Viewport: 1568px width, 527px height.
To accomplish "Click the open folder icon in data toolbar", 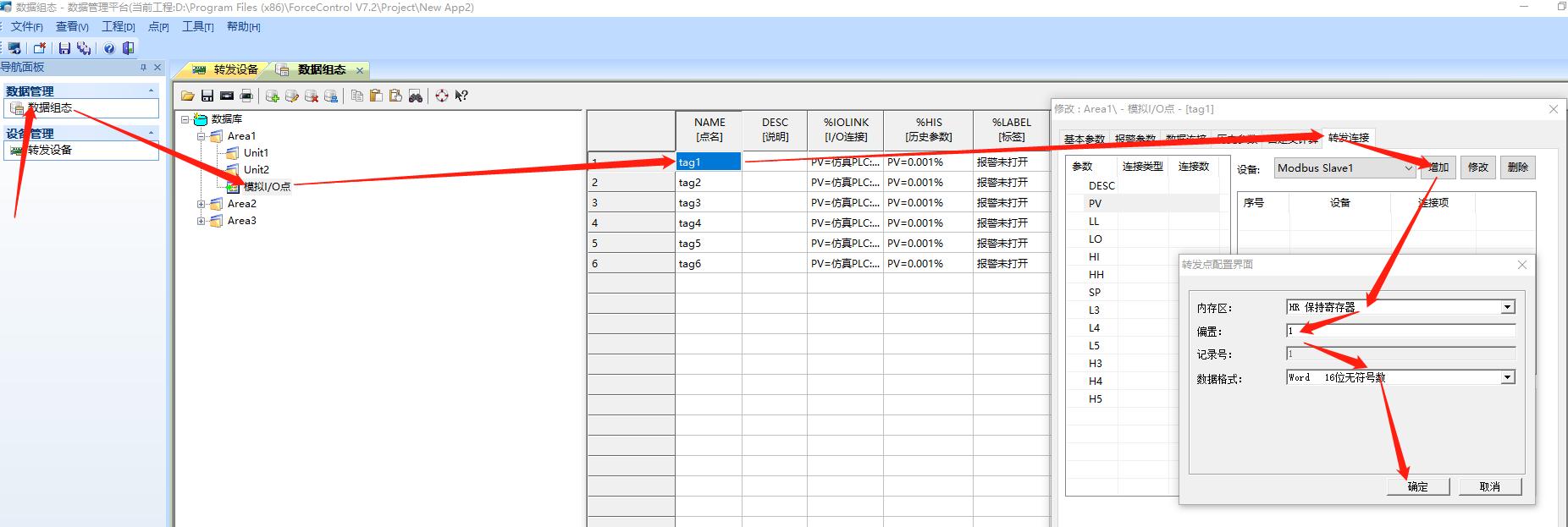I will click(188, 96).
